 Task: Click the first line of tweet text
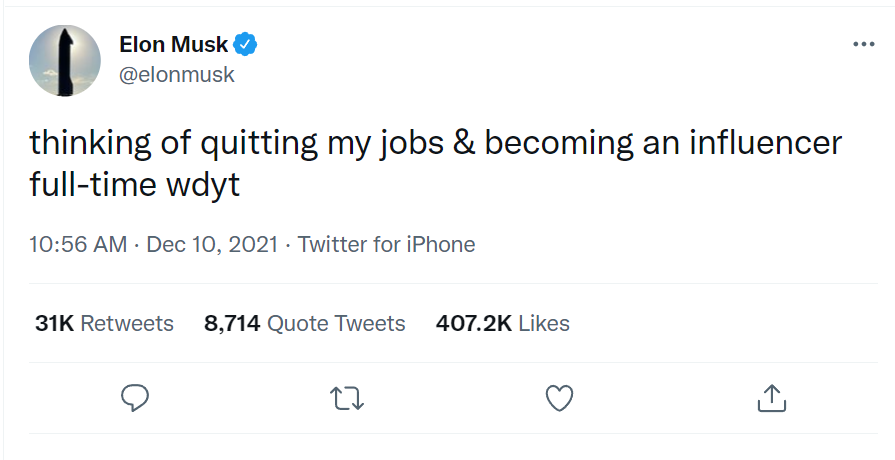[435, 144]
